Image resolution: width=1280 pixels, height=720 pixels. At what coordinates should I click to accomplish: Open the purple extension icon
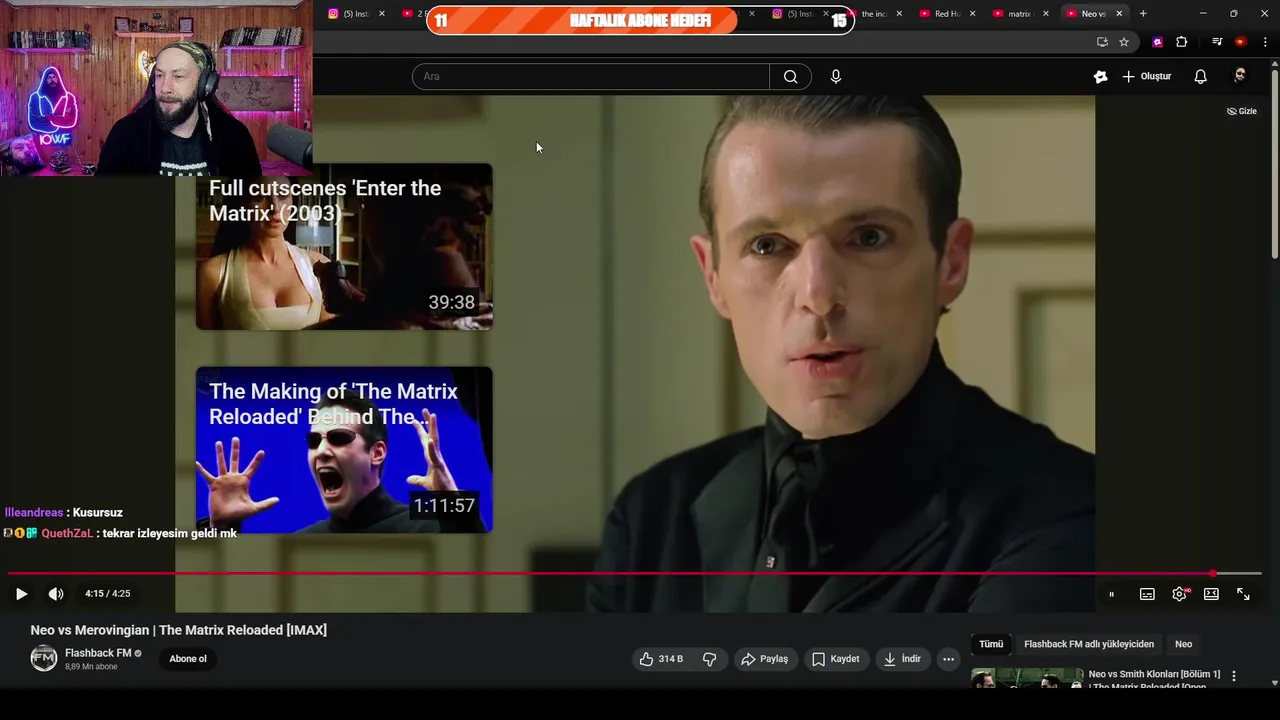pos(1157,42)
